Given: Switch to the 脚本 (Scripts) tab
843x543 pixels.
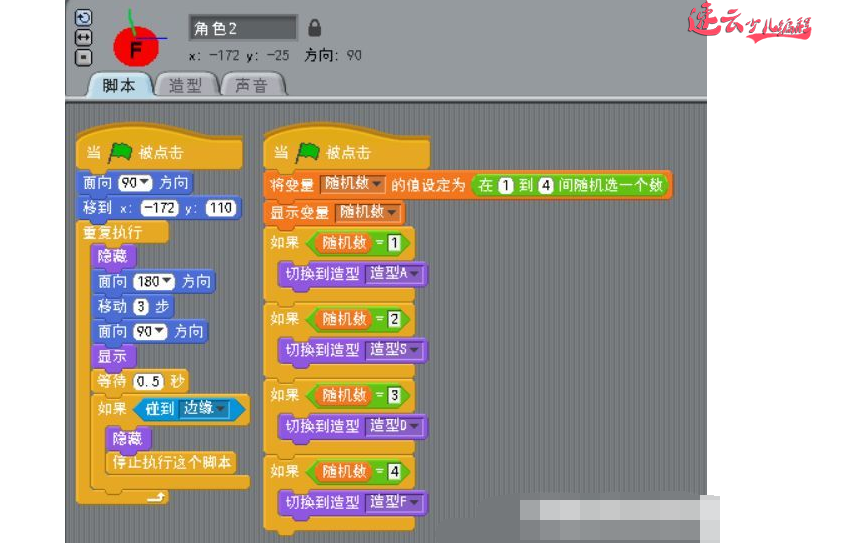Looking at the screenshot, I should (119, 85).
